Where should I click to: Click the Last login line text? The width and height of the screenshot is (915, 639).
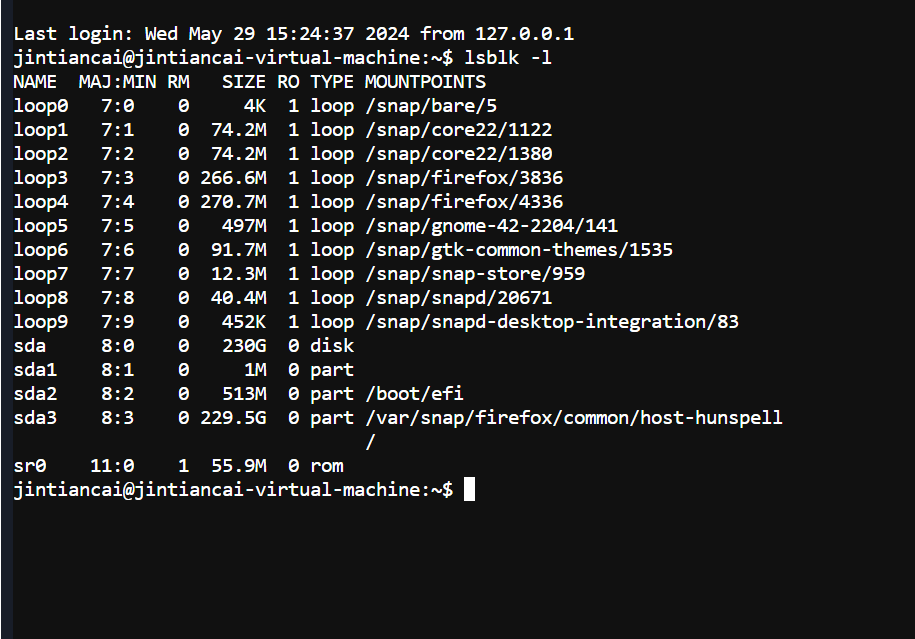coord(294,34)
